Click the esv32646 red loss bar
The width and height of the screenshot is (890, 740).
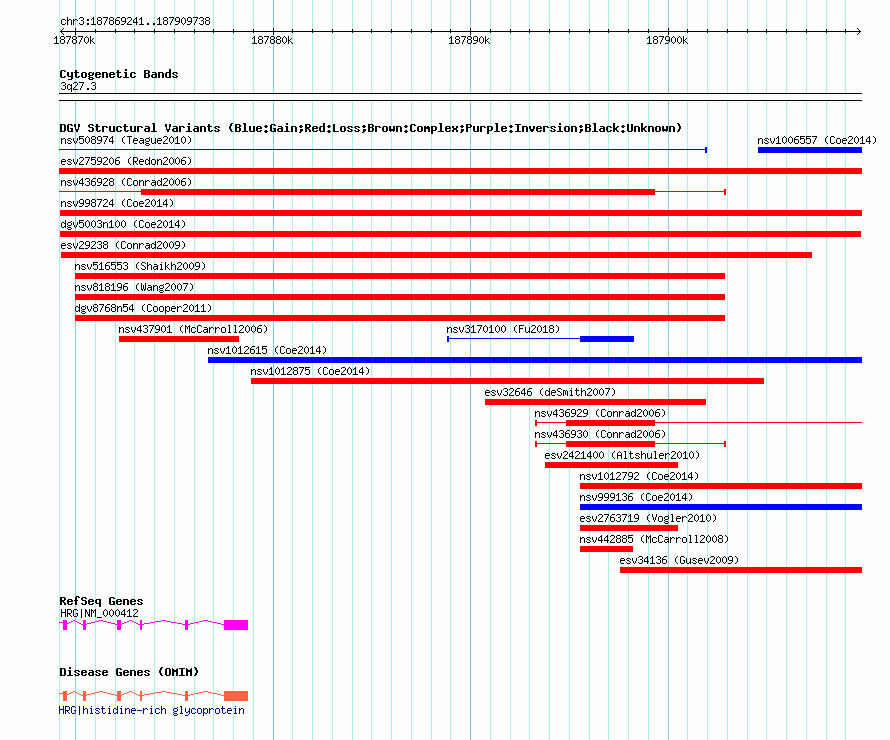point(595,402)
